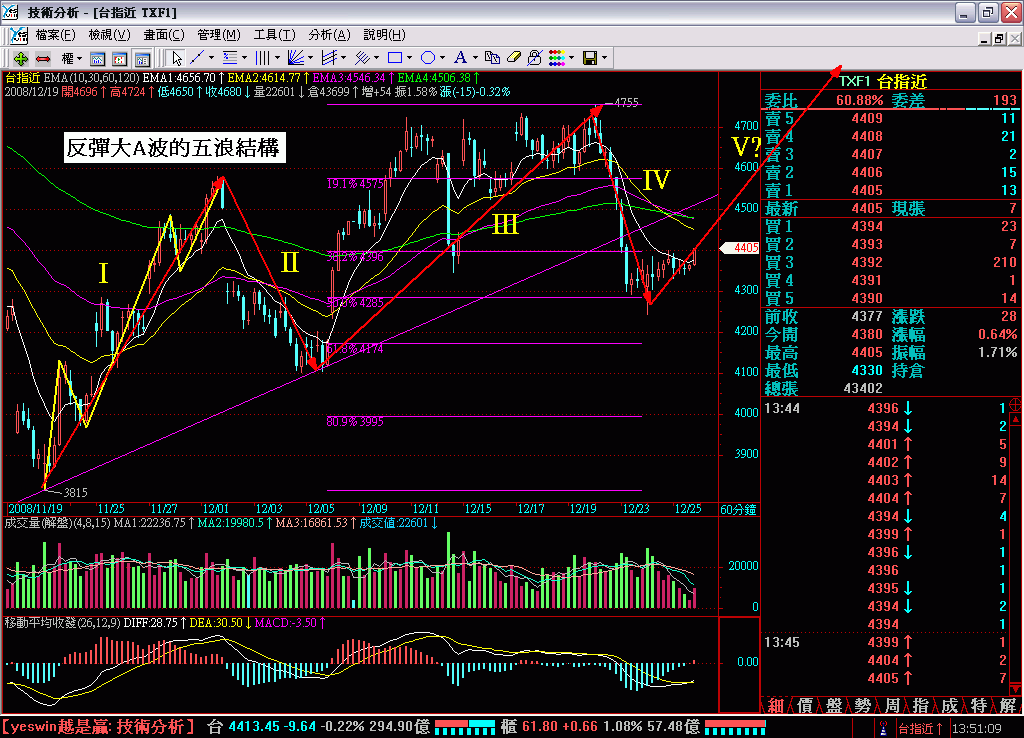Click the 61.8% 4174 Fibonacci level label
This screenshot has height=738, width=1024.
[x=355, y=349]
